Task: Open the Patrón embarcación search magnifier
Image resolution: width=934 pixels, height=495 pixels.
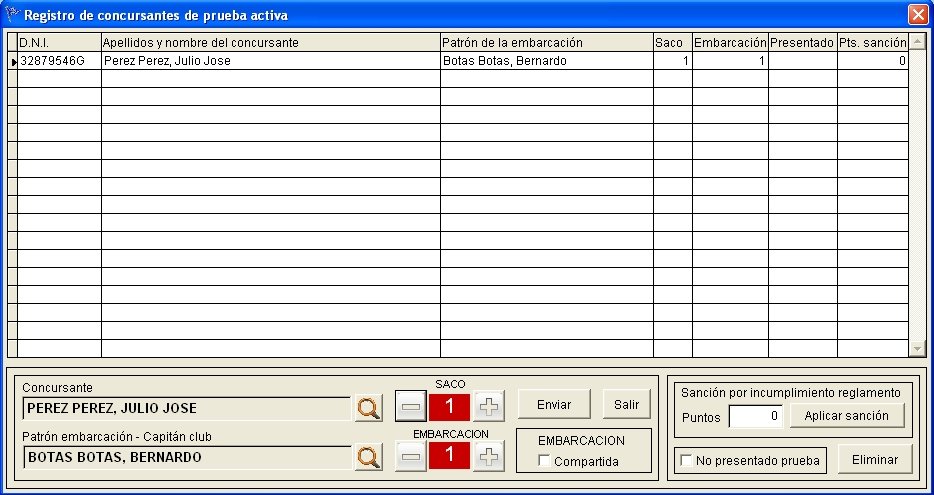Action: [x=369, y=457]
